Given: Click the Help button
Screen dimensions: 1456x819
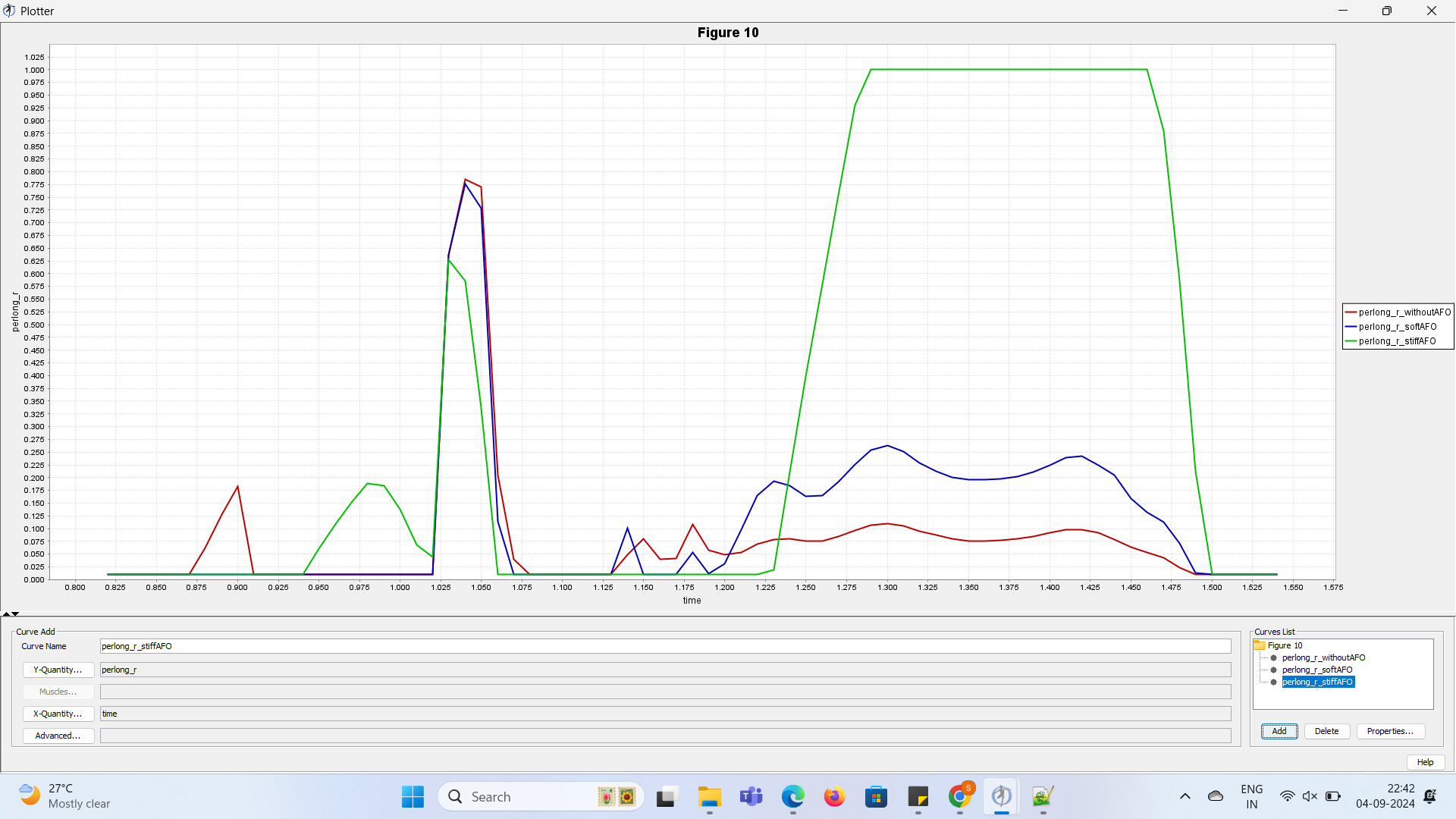Looking at the screenshot, I should [x=1425, y=762].
